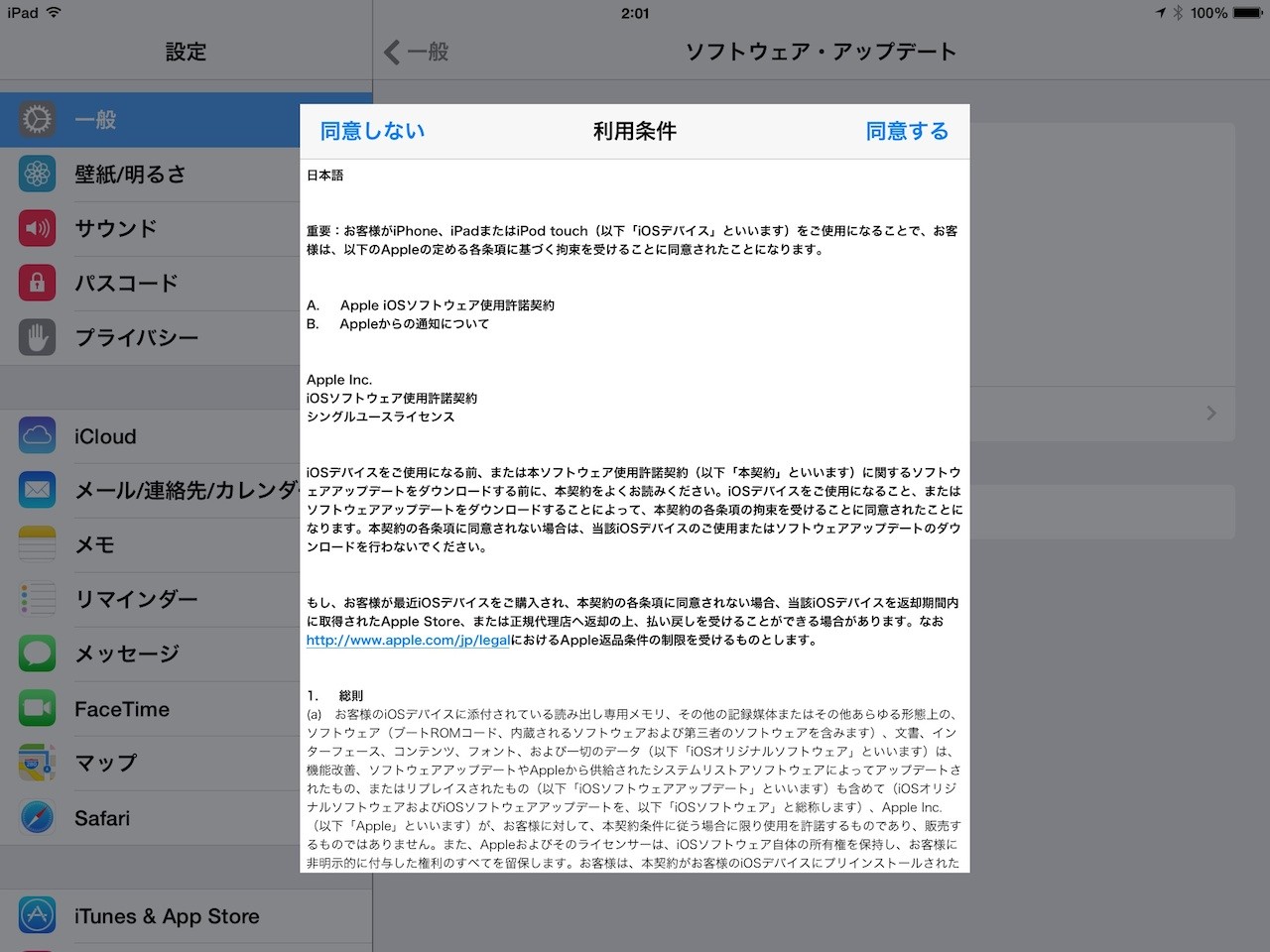Open メモ settings row
Image resolution: width=1270 pixels, height=952 pixels.
point(187,544)
